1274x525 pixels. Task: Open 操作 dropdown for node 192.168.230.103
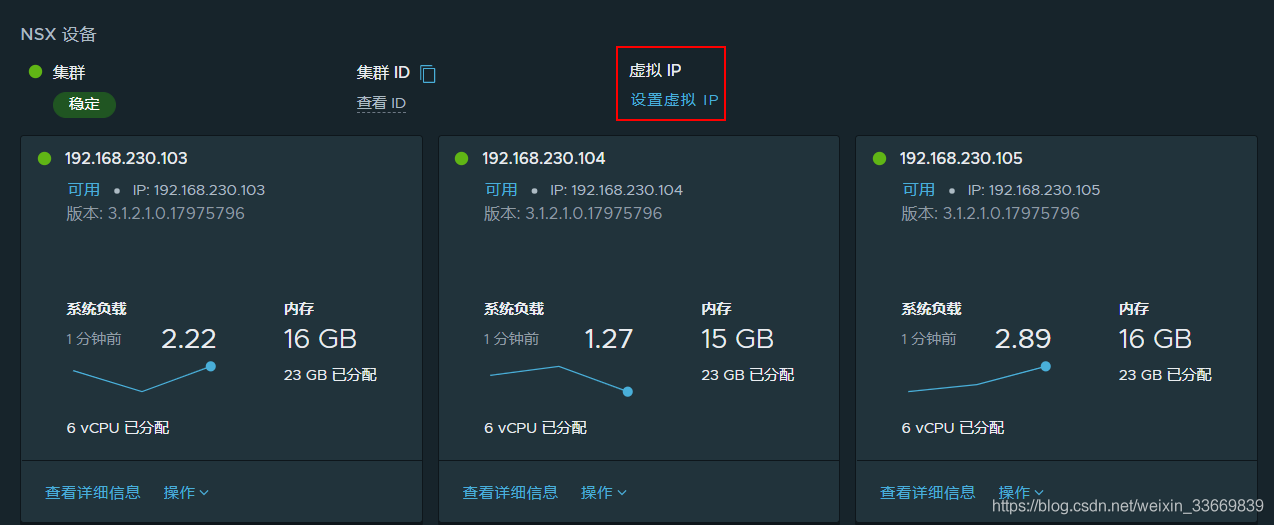(x=186, y=492)
